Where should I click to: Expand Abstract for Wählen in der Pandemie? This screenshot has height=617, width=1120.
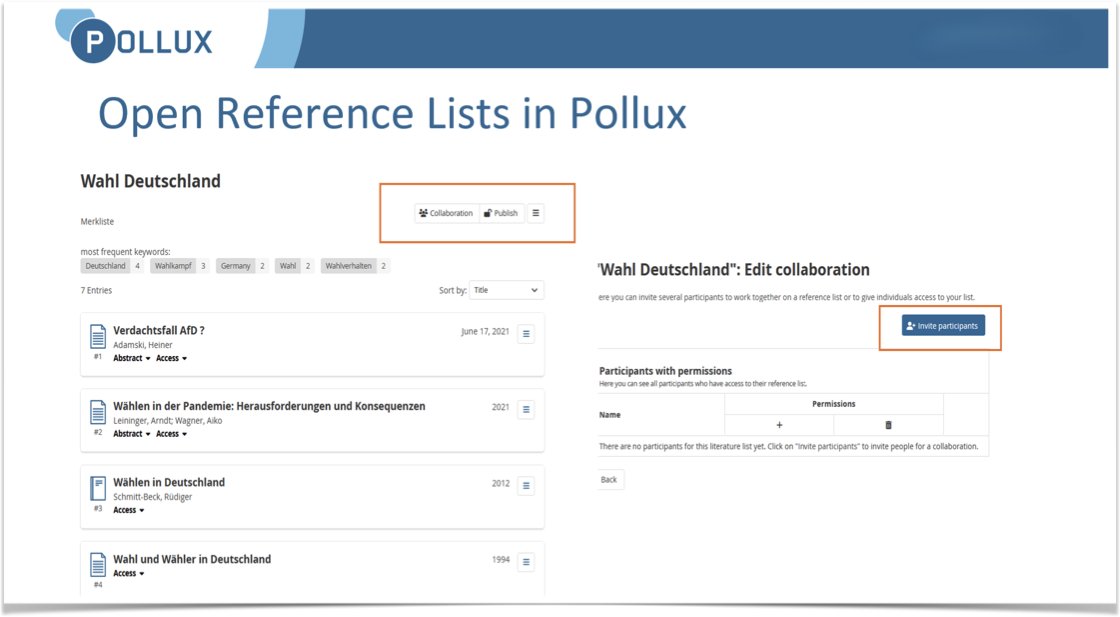pyautogui.click(x=131, y=434)
